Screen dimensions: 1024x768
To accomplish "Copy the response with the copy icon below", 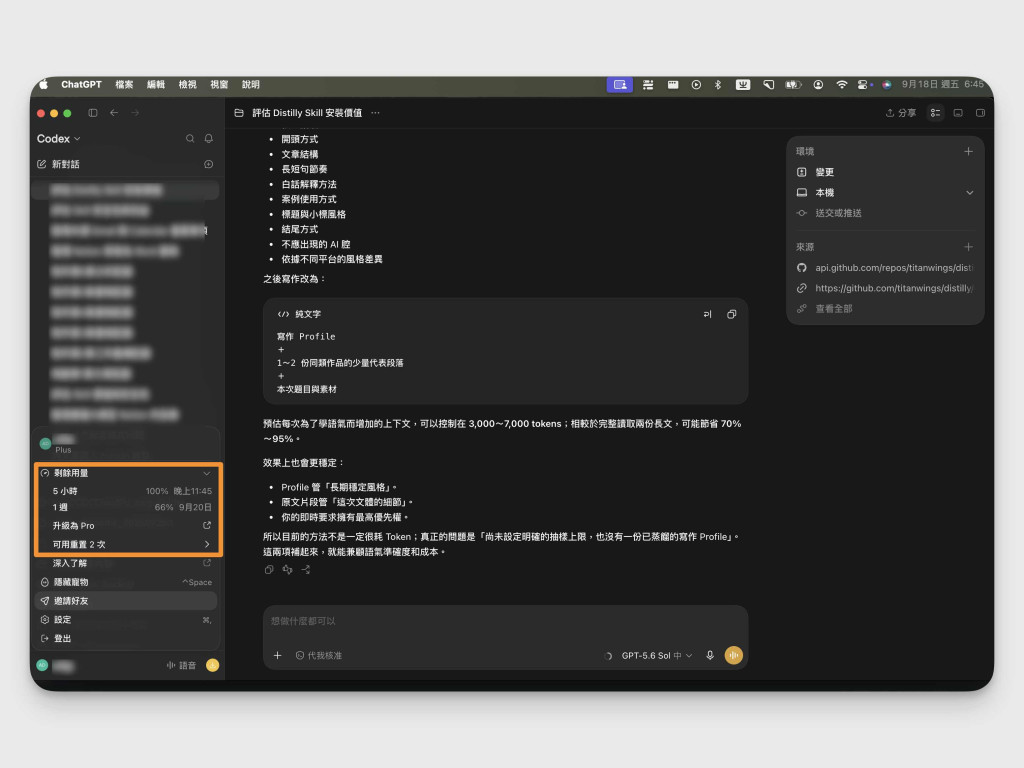I will click(269, 569).
